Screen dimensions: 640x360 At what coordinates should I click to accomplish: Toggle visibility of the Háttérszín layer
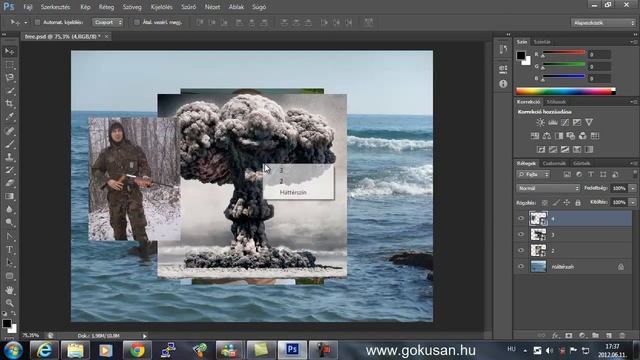521,267
